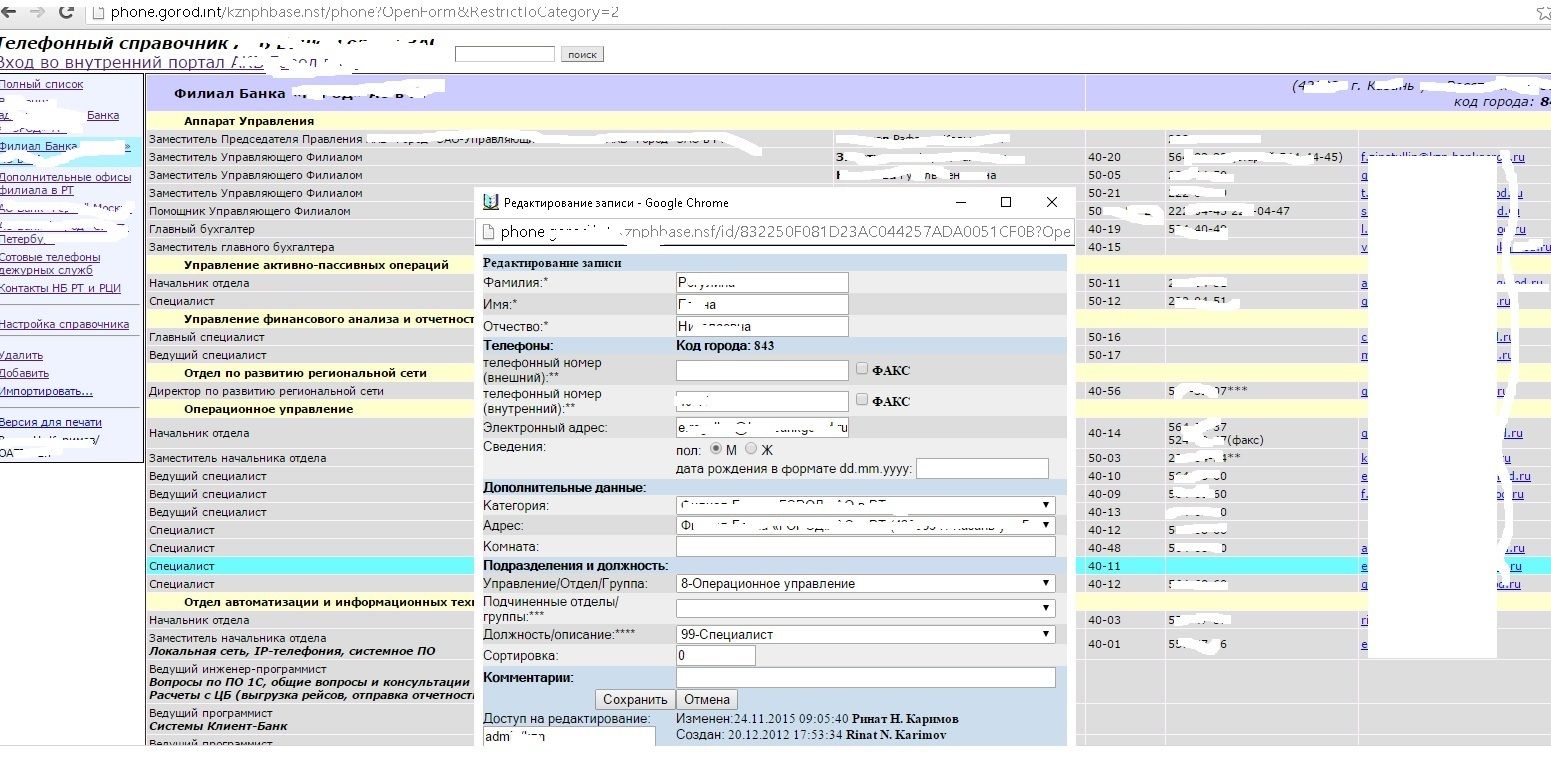Viewport: 1551px width, 765px height.
Task: Click the Комната input field
Action: 865,547
